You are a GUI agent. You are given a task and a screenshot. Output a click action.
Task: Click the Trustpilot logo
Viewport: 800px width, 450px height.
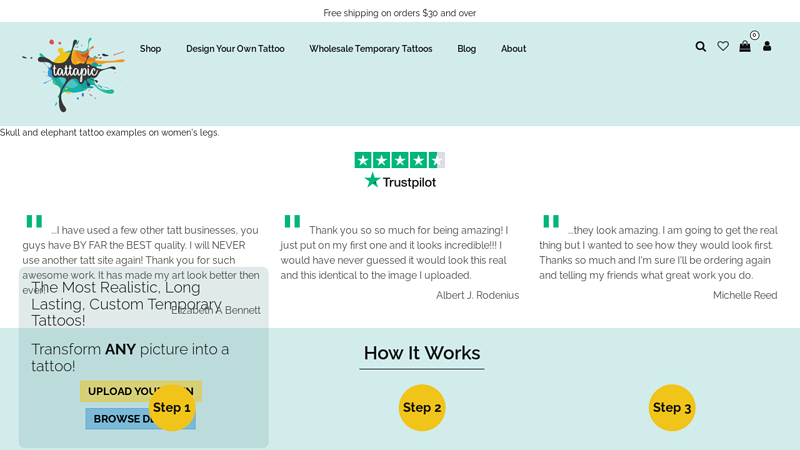pyautogui.click(x=400, y=181)
